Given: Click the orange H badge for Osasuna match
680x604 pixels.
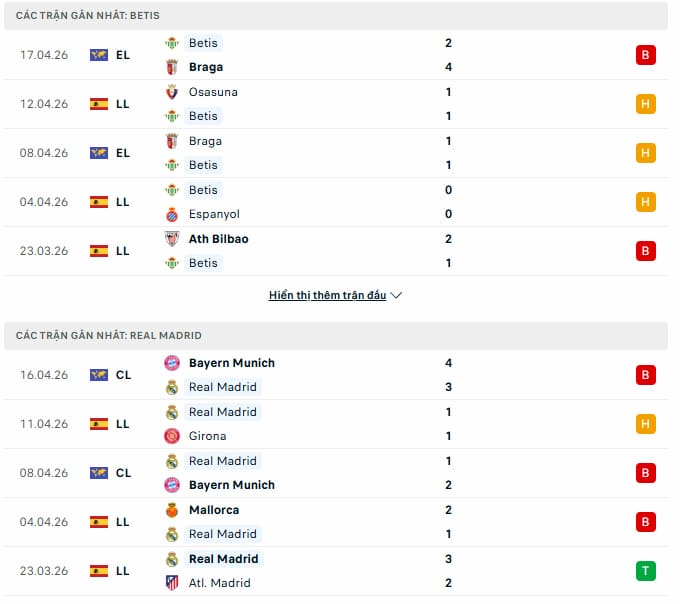Looking at the screenshot, I should (x=645, y=104).
